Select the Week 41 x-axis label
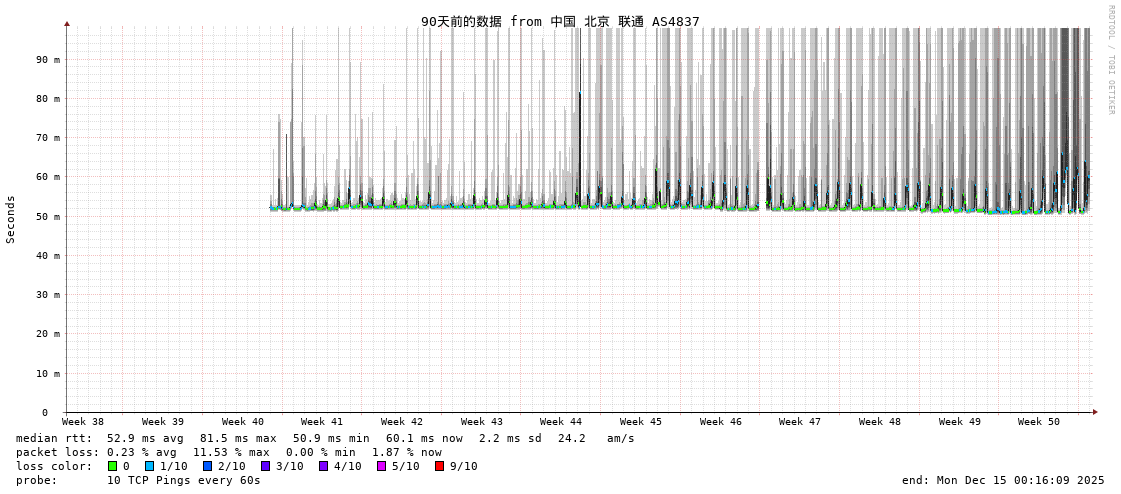1121x494 pixels. pos(321,422)
